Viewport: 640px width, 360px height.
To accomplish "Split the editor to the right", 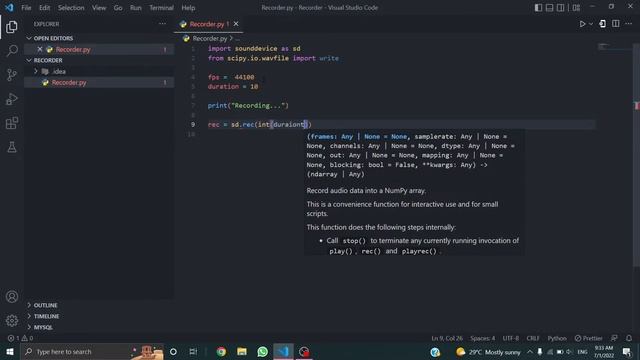I will click(616, 24).
